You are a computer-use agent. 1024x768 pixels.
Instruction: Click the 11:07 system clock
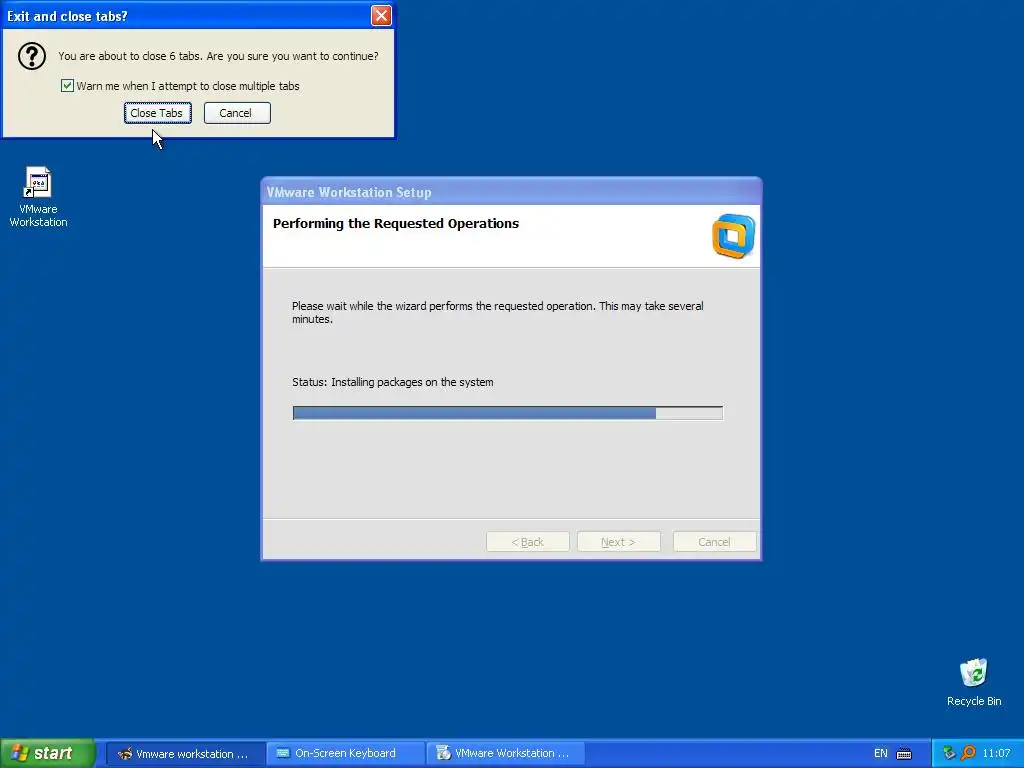(996, 753)
